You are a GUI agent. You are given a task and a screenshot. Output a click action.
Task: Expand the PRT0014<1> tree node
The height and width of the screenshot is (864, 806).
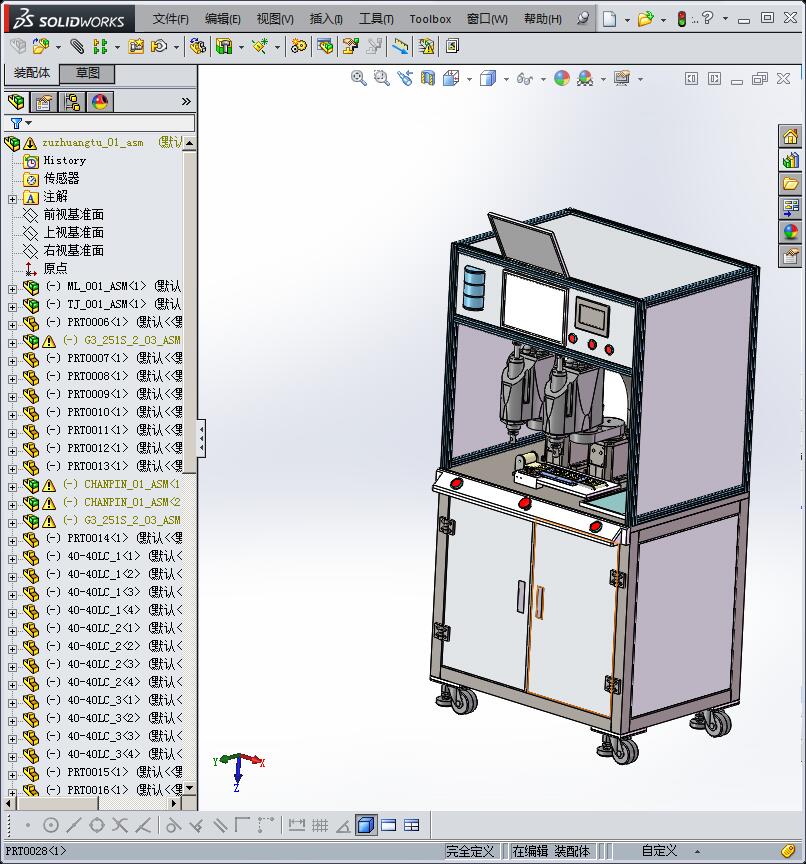(12, 541)
